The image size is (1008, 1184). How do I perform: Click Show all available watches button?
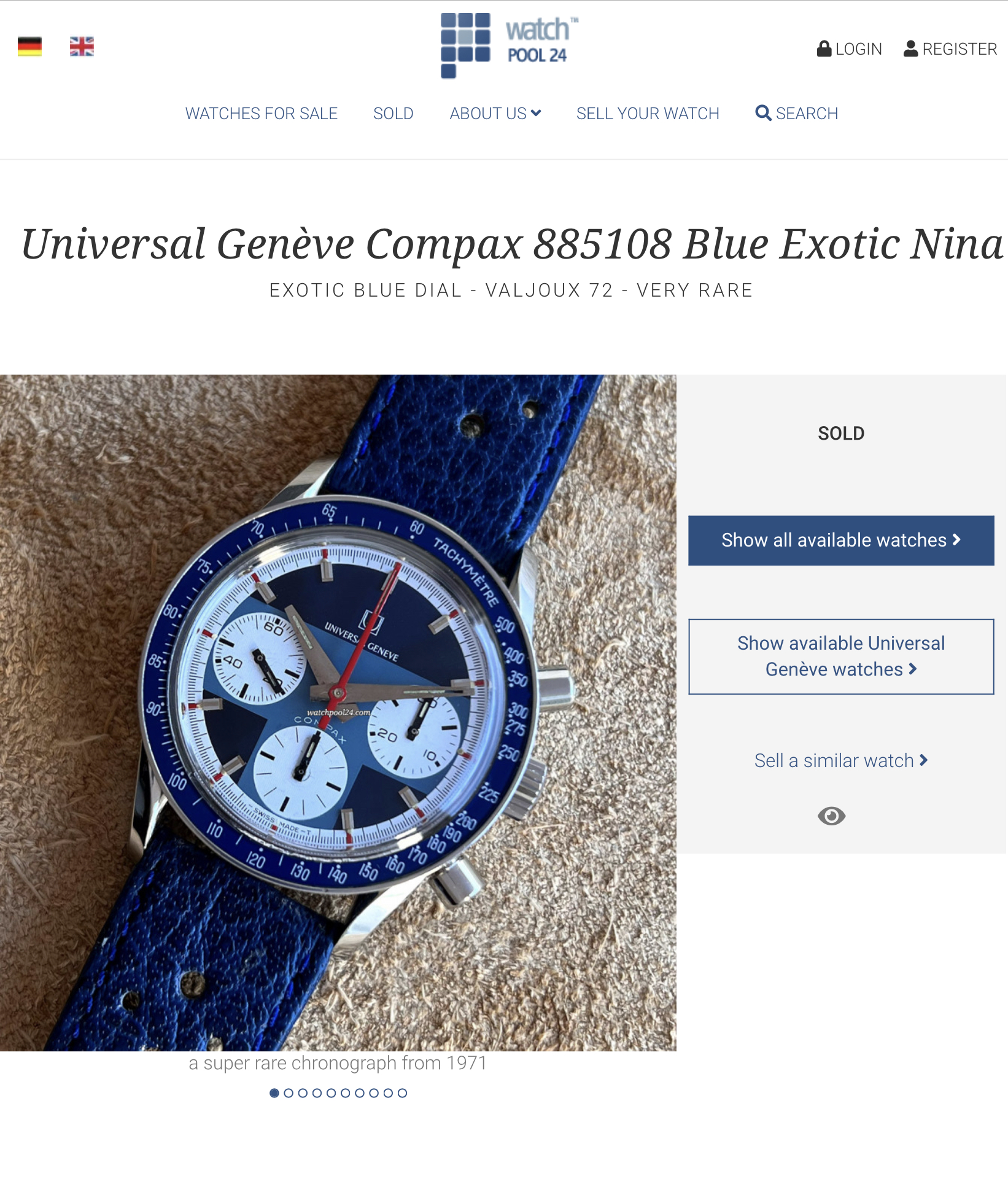[x=841, y=540]
